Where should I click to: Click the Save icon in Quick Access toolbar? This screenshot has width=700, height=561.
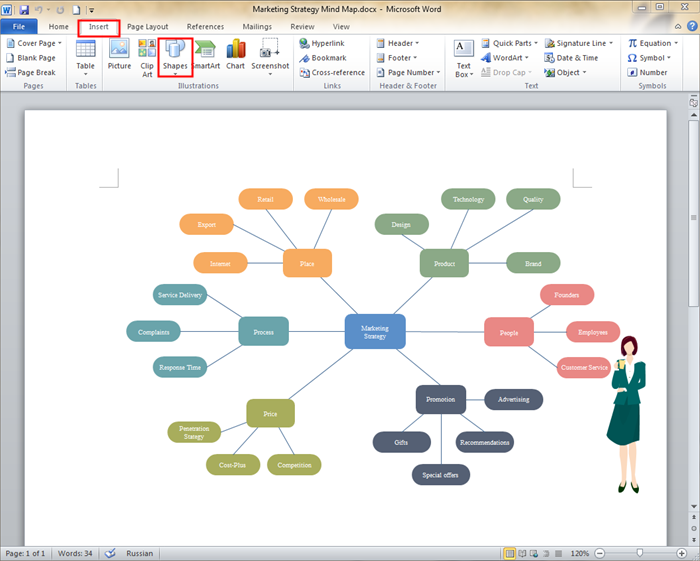pos(24,9)
